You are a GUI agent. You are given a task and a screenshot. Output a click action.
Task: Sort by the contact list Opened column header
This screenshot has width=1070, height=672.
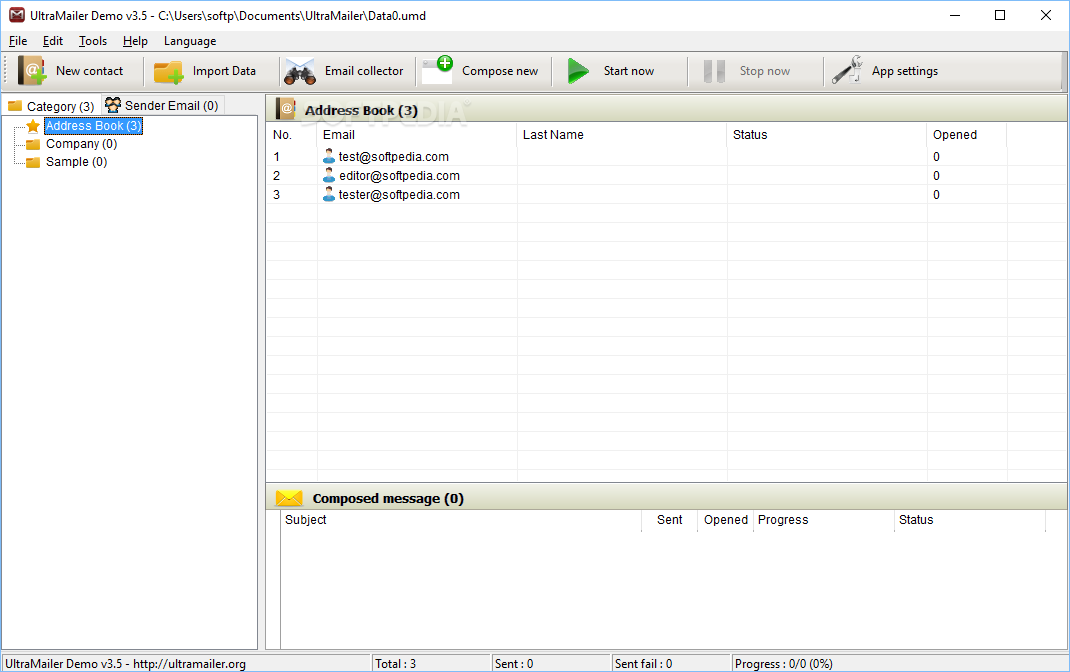coord(967,135)
